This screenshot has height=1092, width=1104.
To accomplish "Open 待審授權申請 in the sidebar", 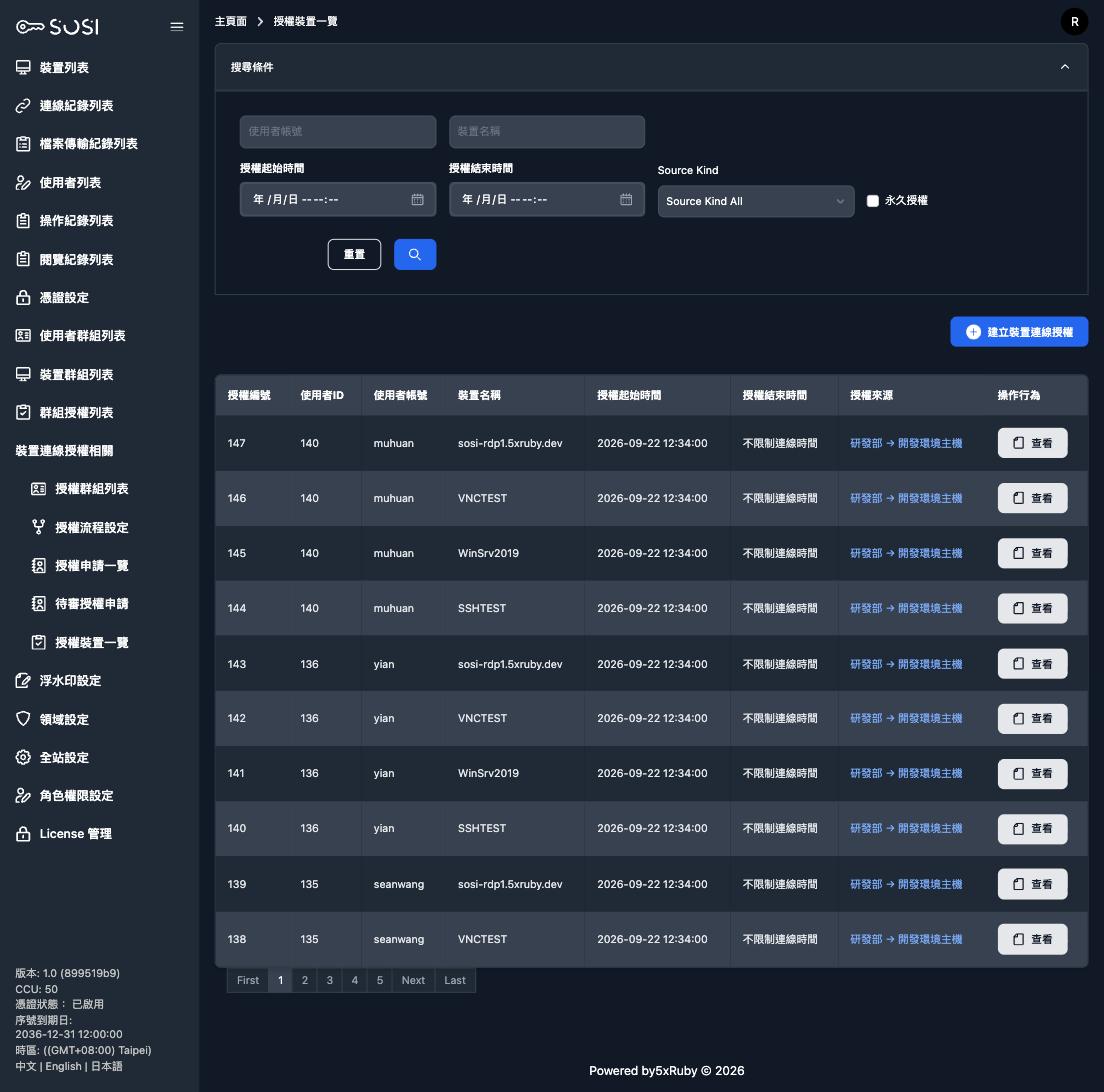I will tap(92, 604).
